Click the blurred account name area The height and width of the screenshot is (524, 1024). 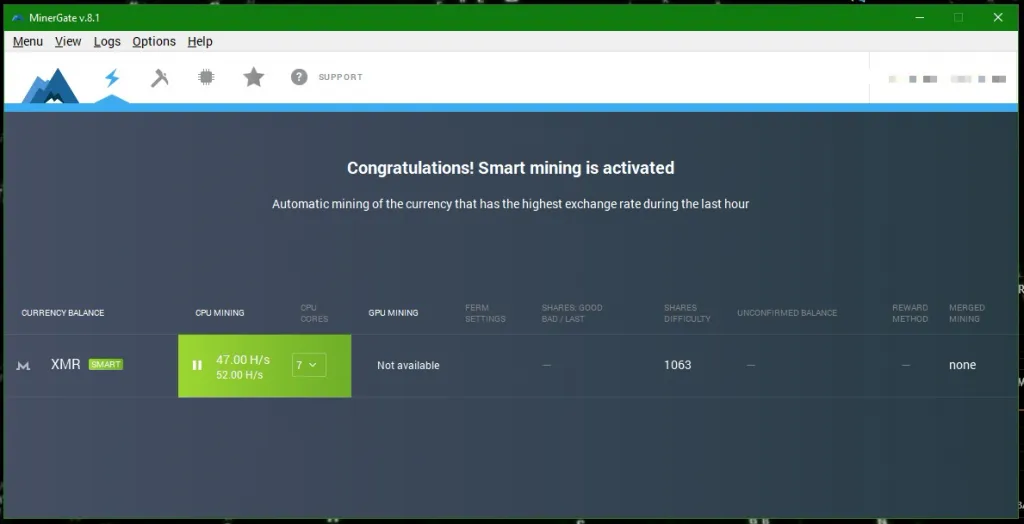[x=947, y=79]
